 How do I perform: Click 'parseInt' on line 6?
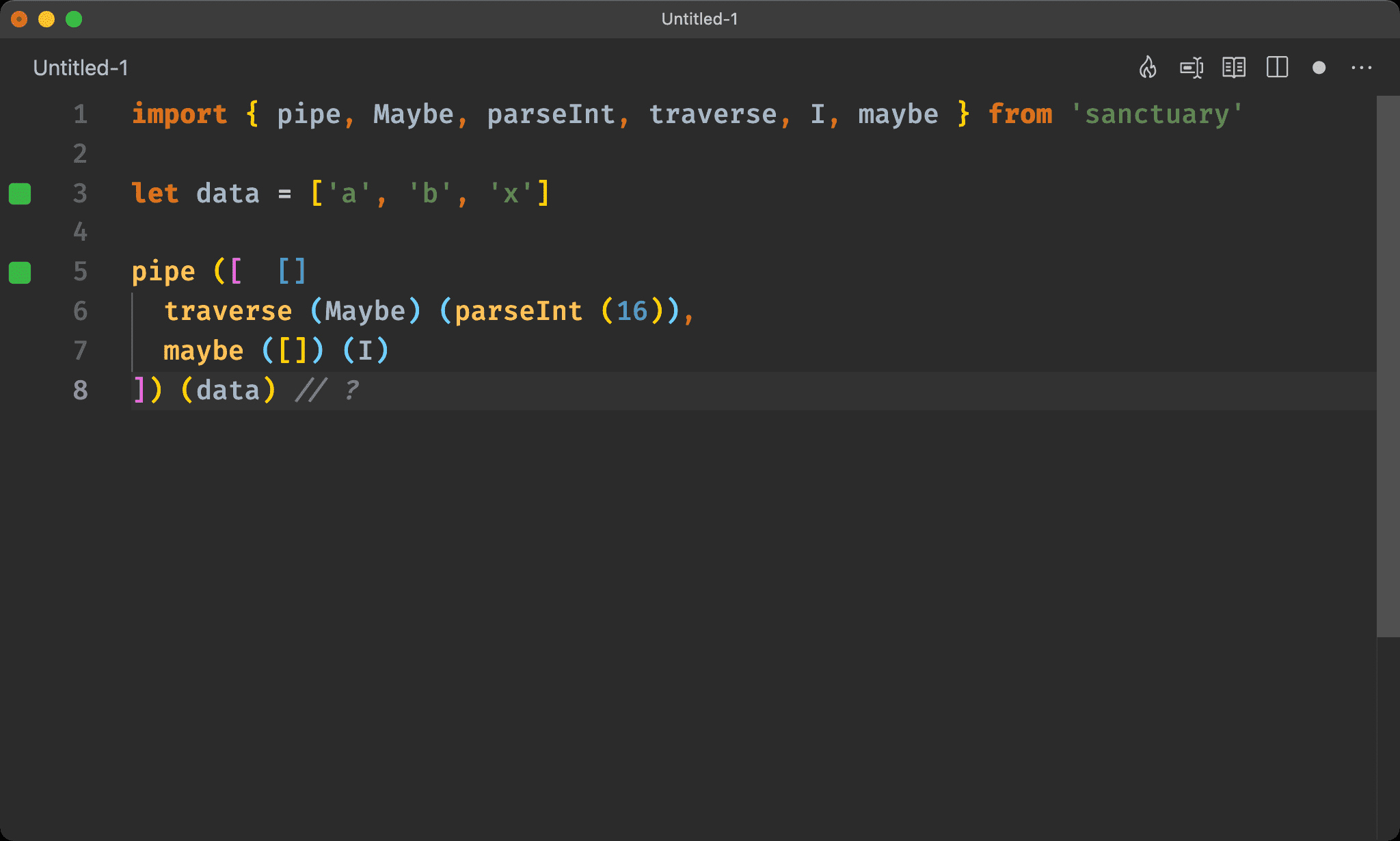(519, 311)
